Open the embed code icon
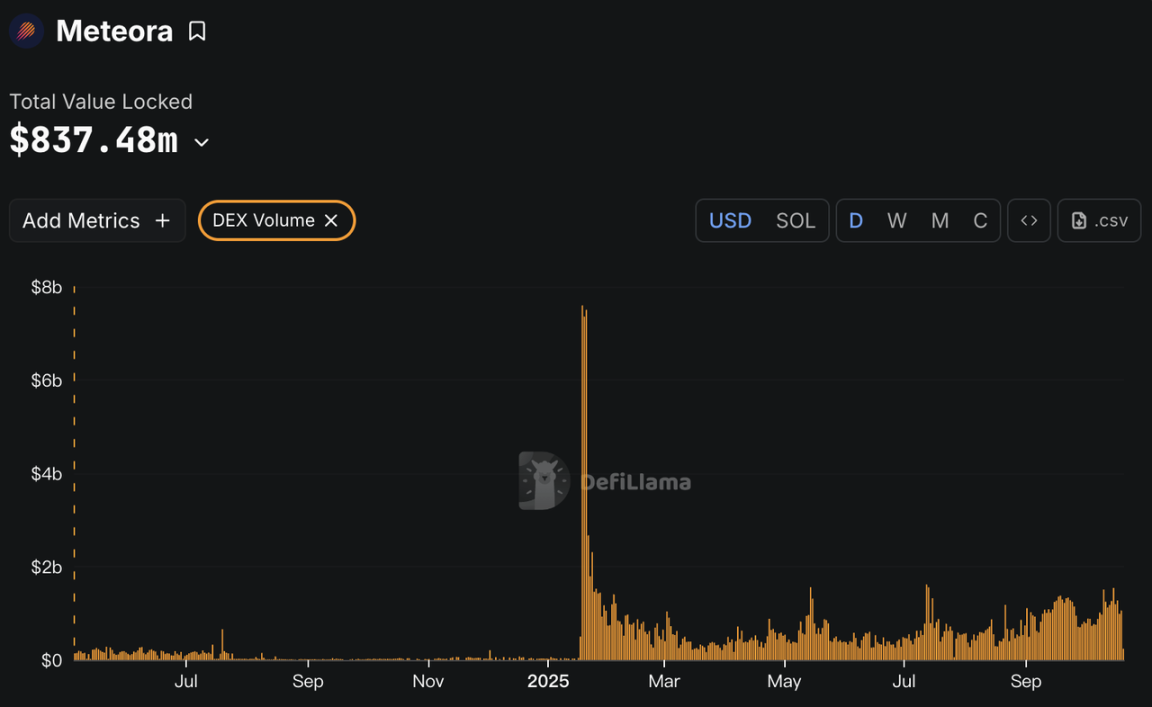 (1029, 221)
